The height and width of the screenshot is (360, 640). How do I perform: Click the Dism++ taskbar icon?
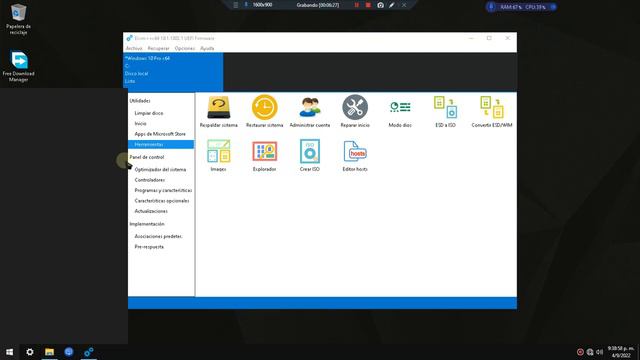tap(89, 352)
